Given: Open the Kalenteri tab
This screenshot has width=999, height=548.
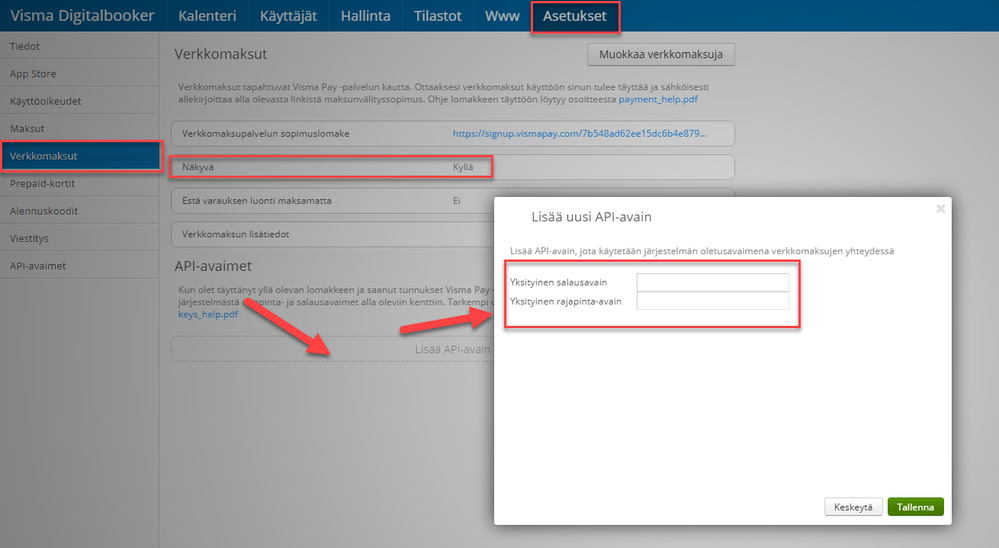Looking at the screenshot, I should (x=207, y=16).
